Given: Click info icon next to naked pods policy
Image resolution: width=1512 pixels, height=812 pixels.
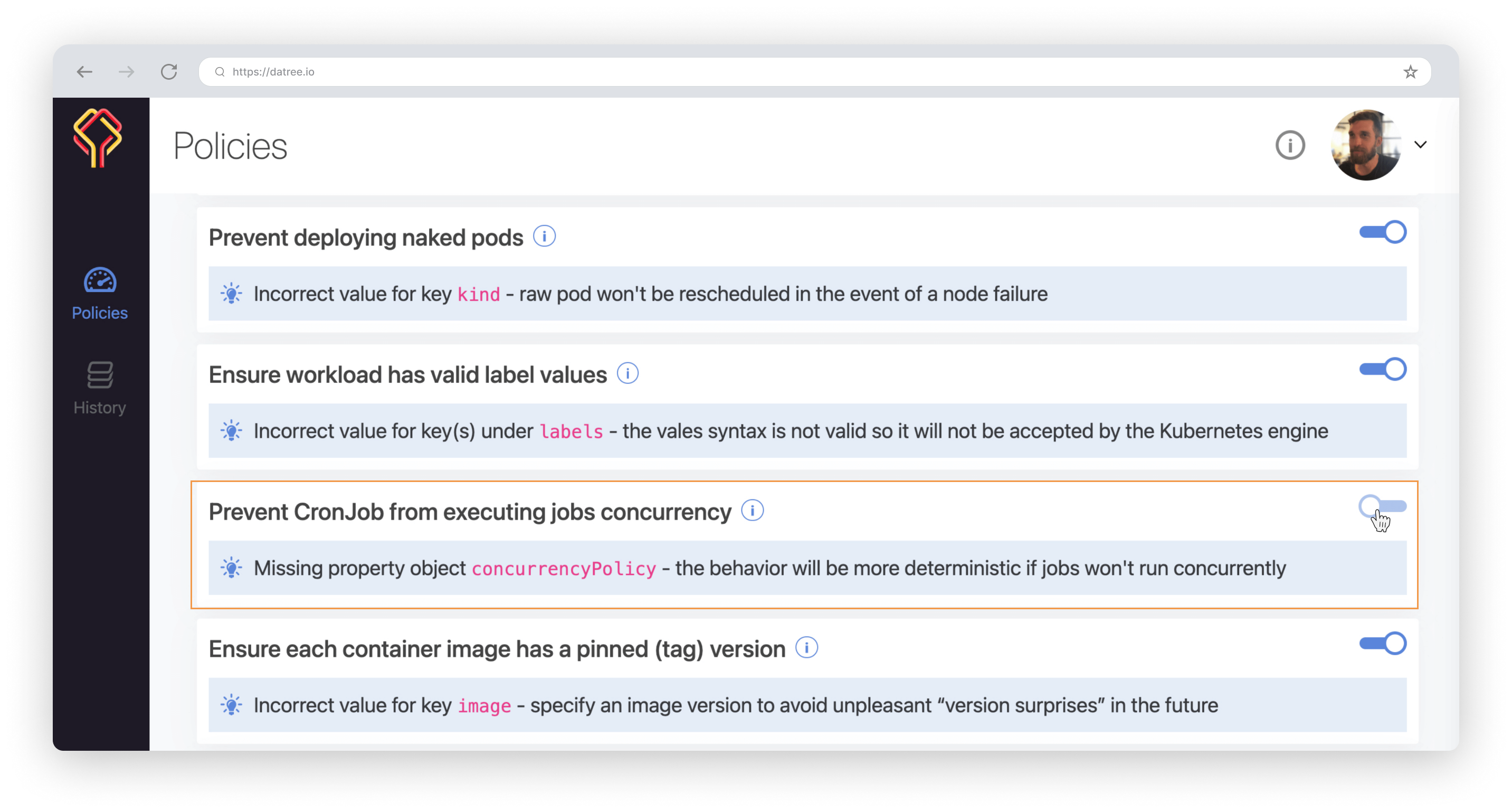Looking at the screenshot, I should 544,237.
